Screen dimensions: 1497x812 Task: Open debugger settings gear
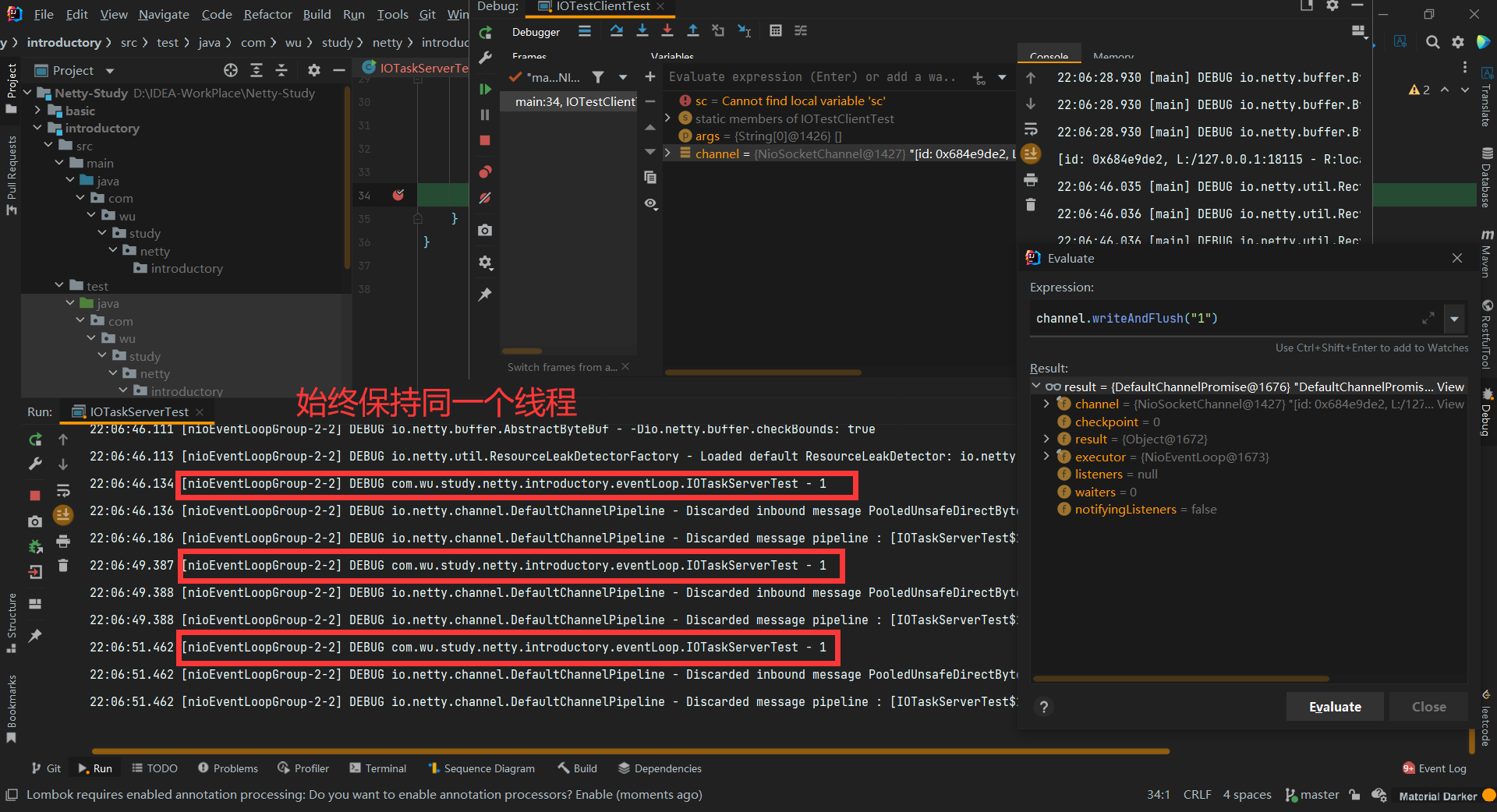[x=485, y=263]
